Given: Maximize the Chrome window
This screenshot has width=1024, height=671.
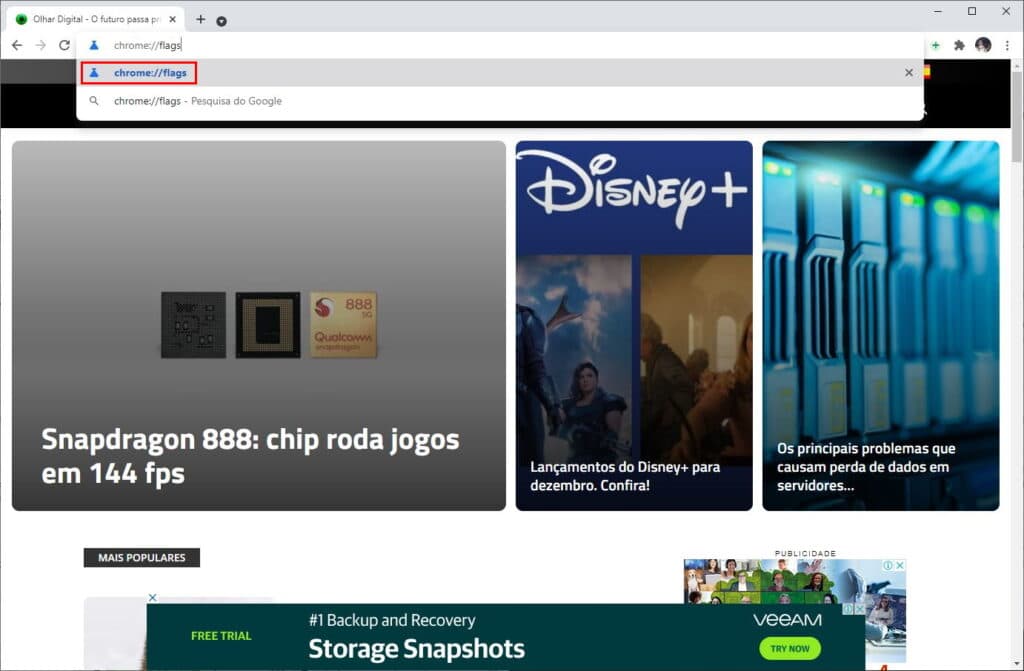Looking at the screenshot, I should 972,11.
